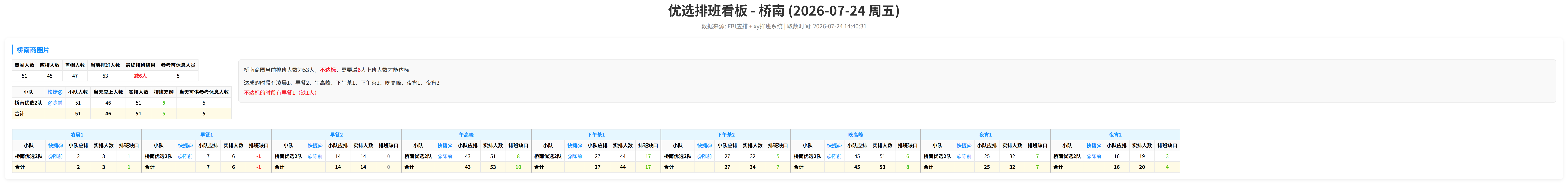This screenshot has width=1568, height=185.
Task: Click the @陈前 link in the 夜宵2 table
Action: click(x=1094, y=156)
